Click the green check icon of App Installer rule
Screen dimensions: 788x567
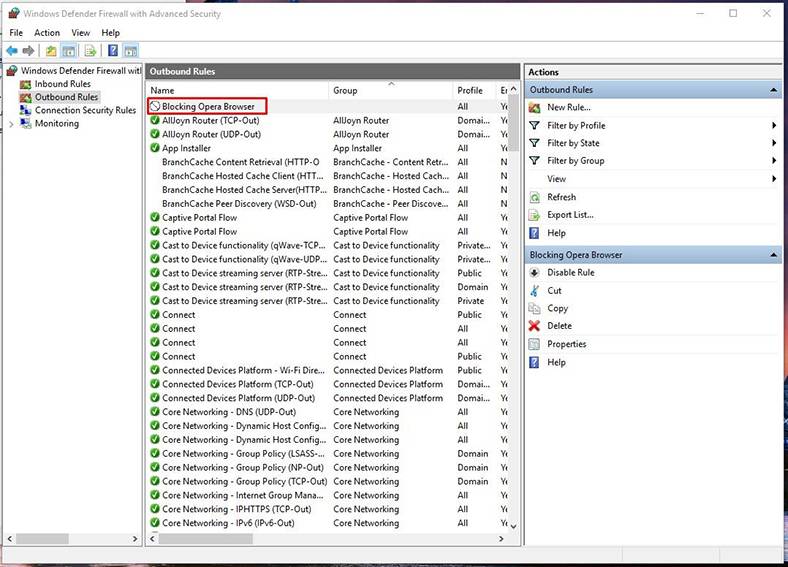coord(155,148)
